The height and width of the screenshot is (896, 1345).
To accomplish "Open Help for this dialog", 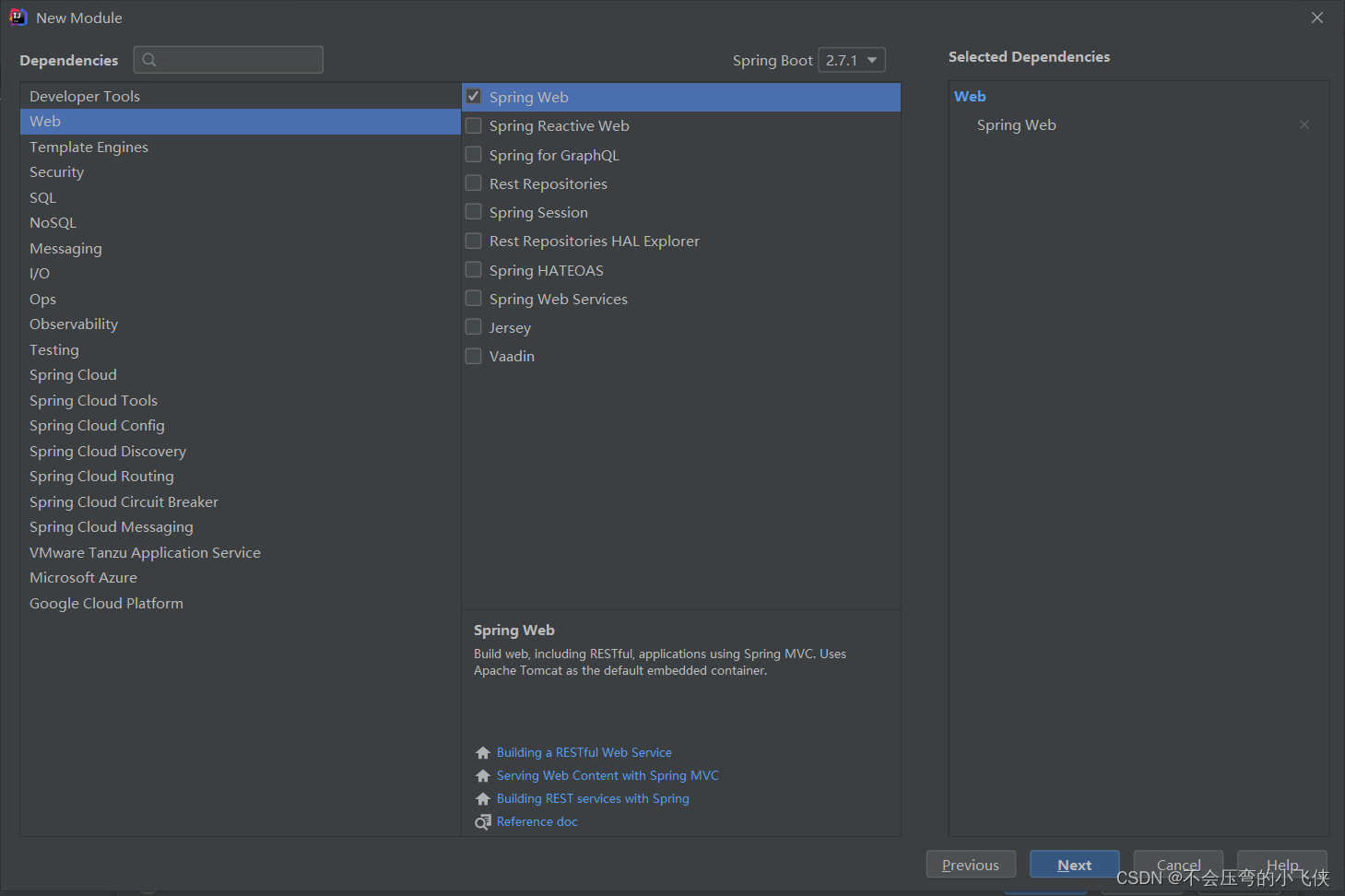I will pyautogui.click(x=1282, y=865).
